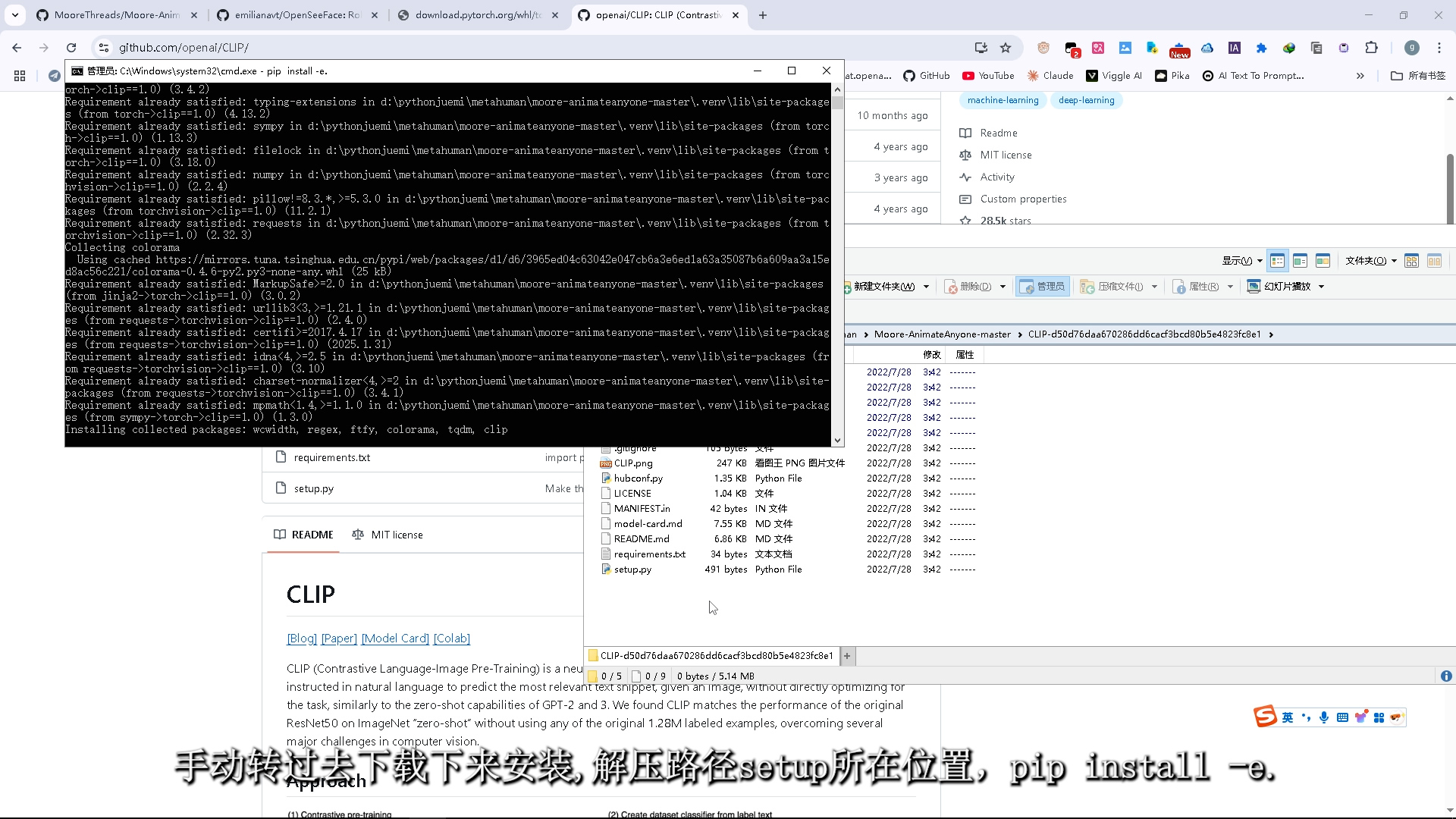Toggle Sogou input language 英 indicator
The image size is (1456, 819).
tap(1288, 717)
